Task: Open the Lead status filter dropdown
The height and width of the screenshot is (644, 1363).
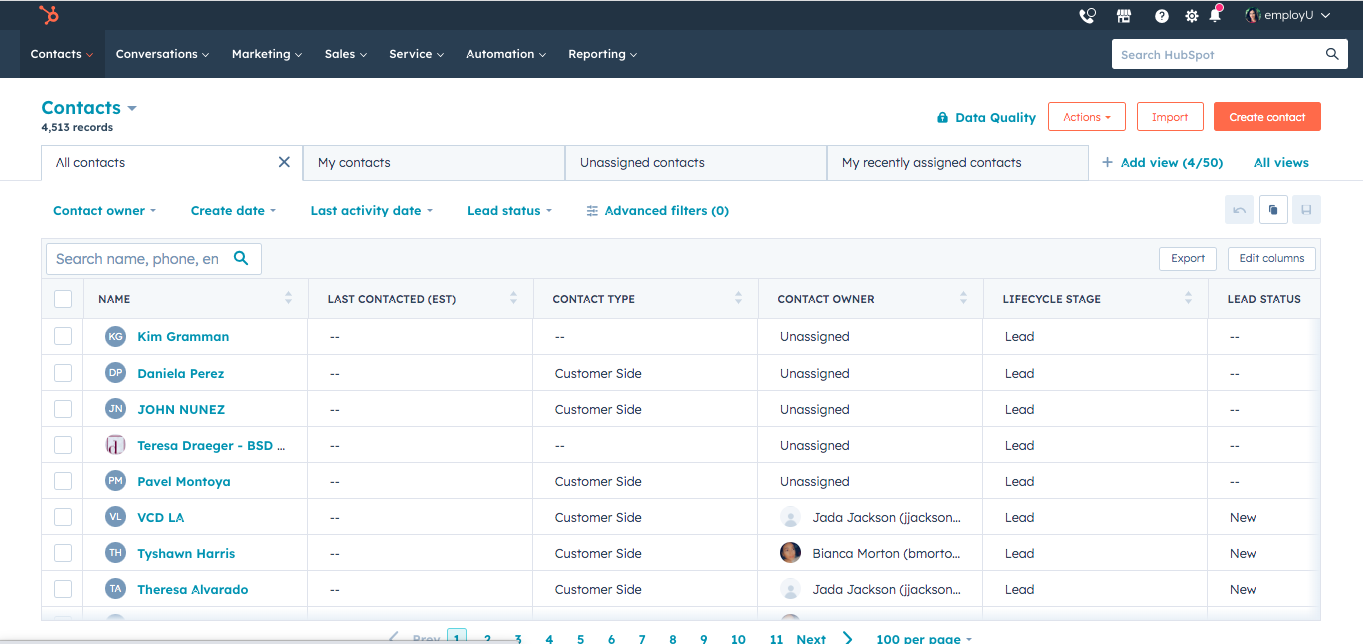Action: click(x=509, y=211)
